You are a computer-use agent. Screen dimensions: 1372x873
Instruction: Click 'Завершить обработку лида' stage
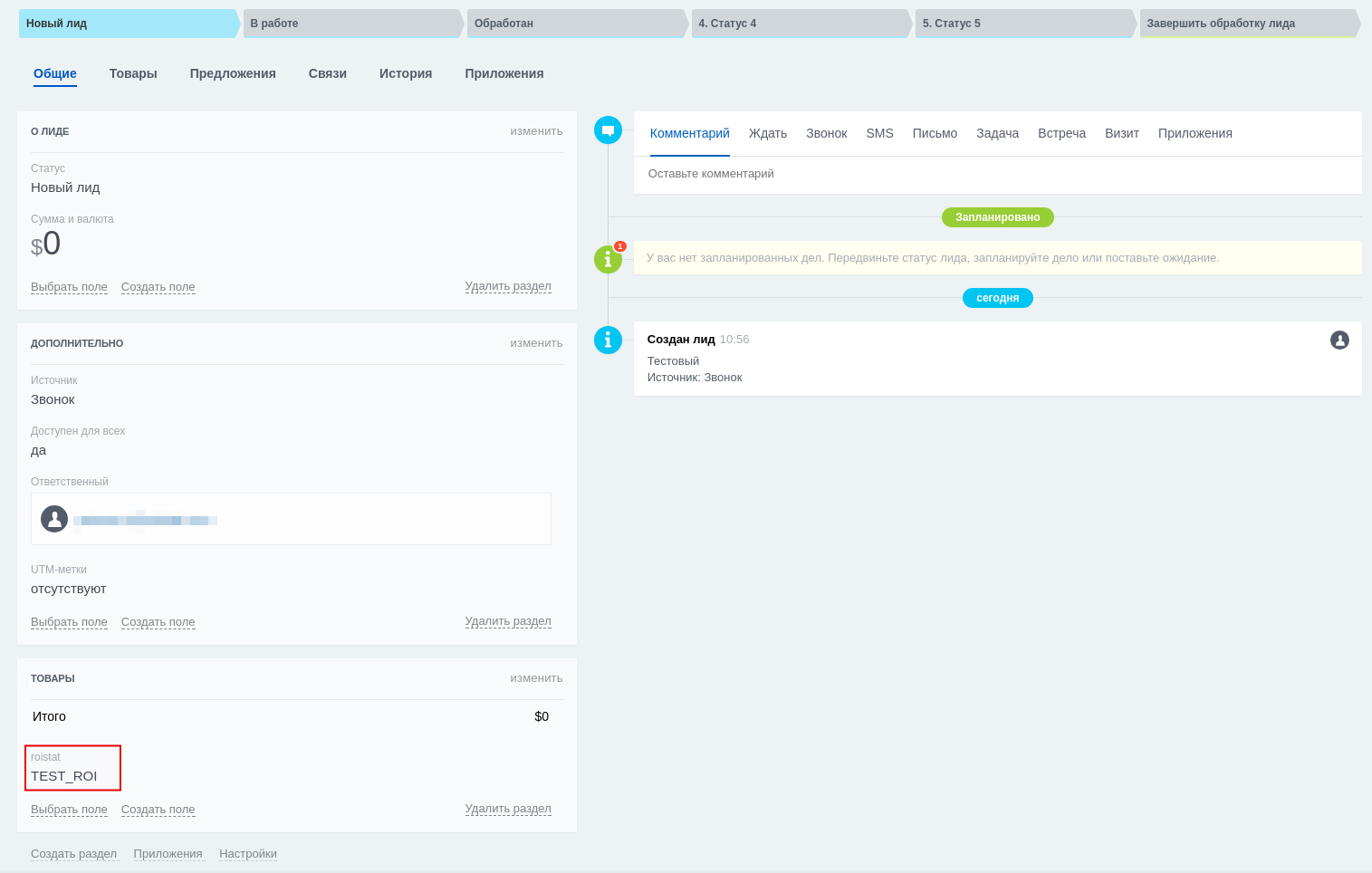click(x=1247, y=24)
